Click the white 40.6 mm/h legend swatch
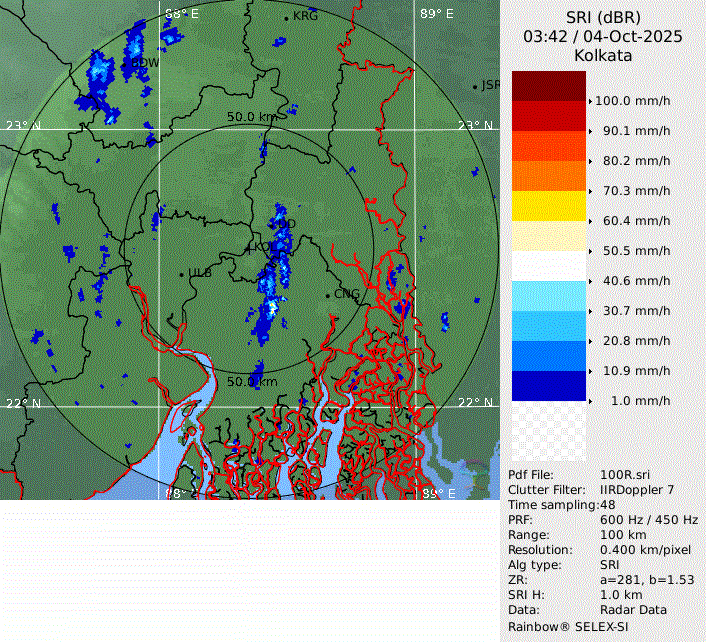The image size is (706, 642). click(549, 266)
